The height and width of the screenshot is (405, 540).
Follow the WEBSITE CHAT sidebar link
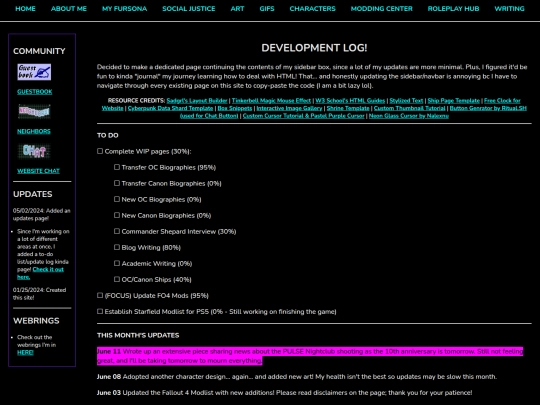pyautogui.click(x=39, y=171)
